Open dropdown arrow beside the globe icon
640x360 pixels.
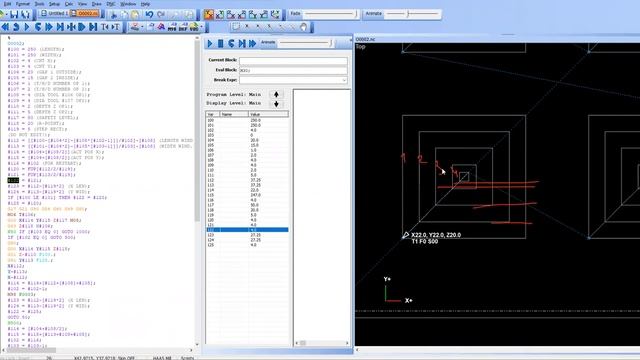201,27
